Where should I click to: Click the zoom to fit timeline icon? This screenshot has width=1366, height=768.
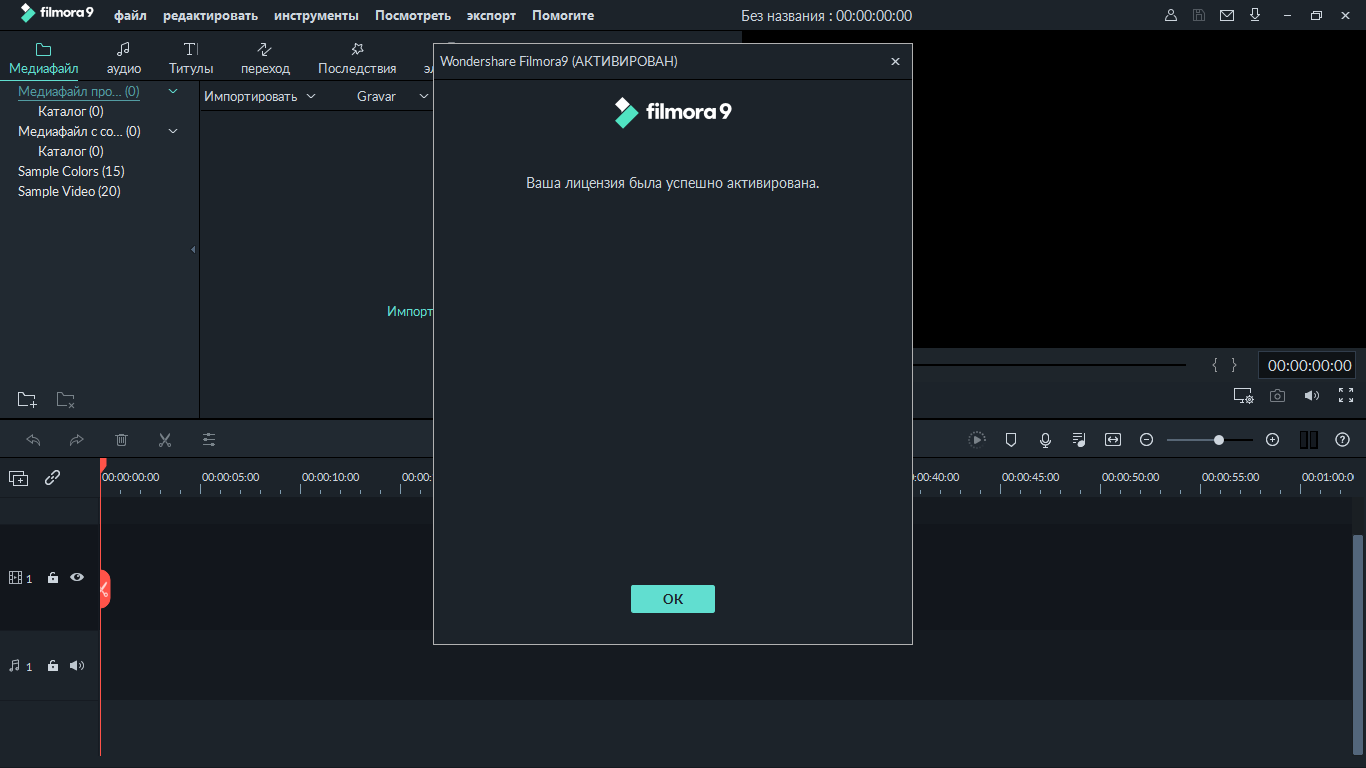point(1113,439)
